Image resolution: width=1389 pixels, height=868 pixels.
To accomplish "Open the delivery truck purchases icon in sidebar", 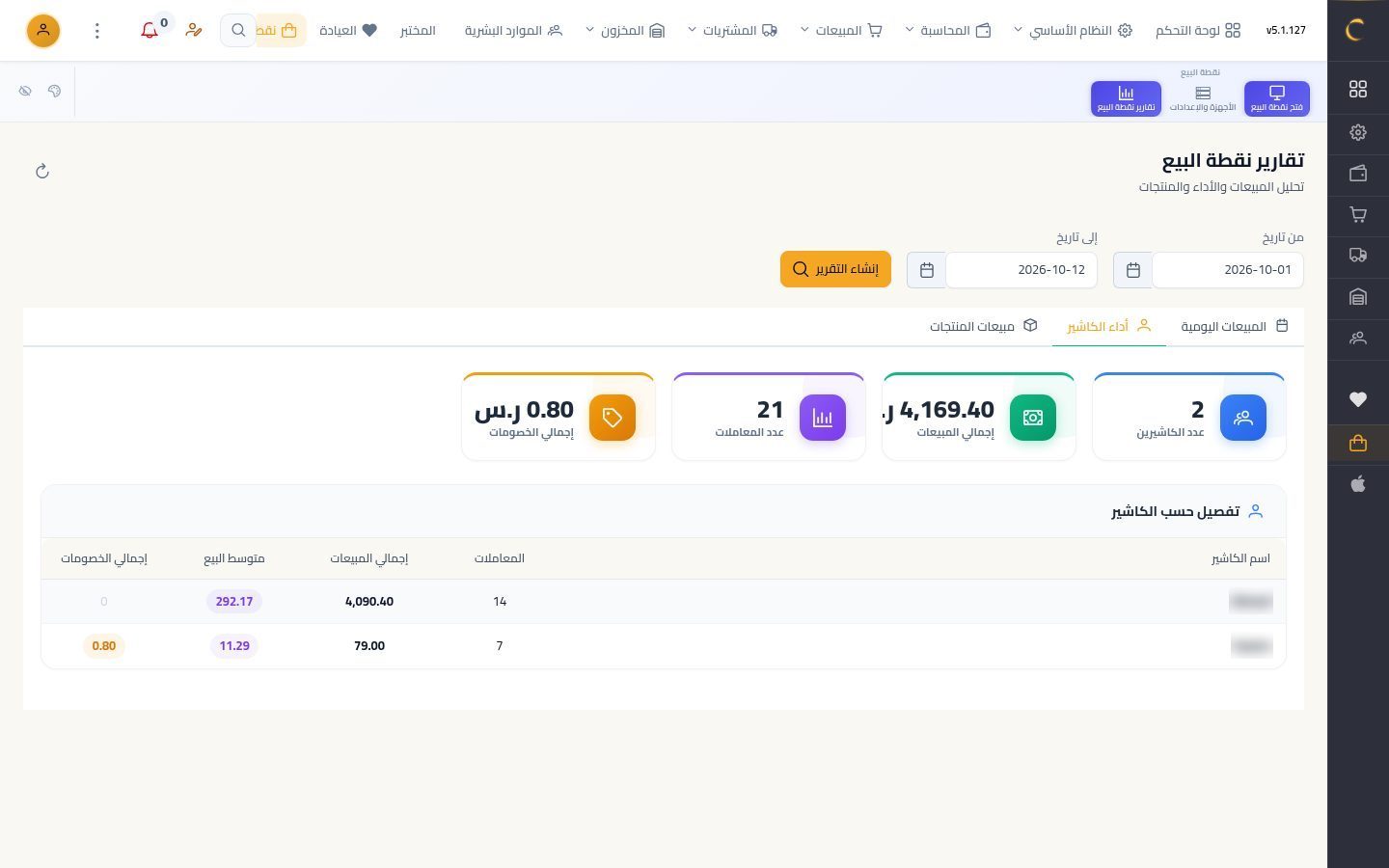I will pyautogui.click(x=1358, y=256).
